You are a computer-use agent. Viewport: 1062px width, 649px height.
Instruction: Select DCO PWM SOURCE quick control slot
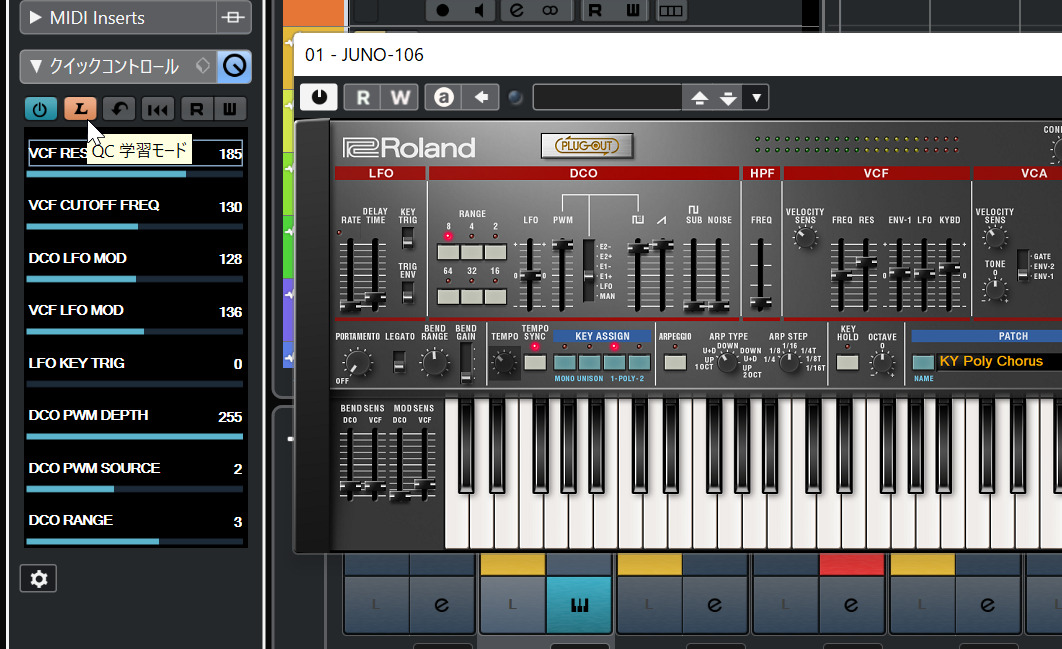(x=134, y=468)
